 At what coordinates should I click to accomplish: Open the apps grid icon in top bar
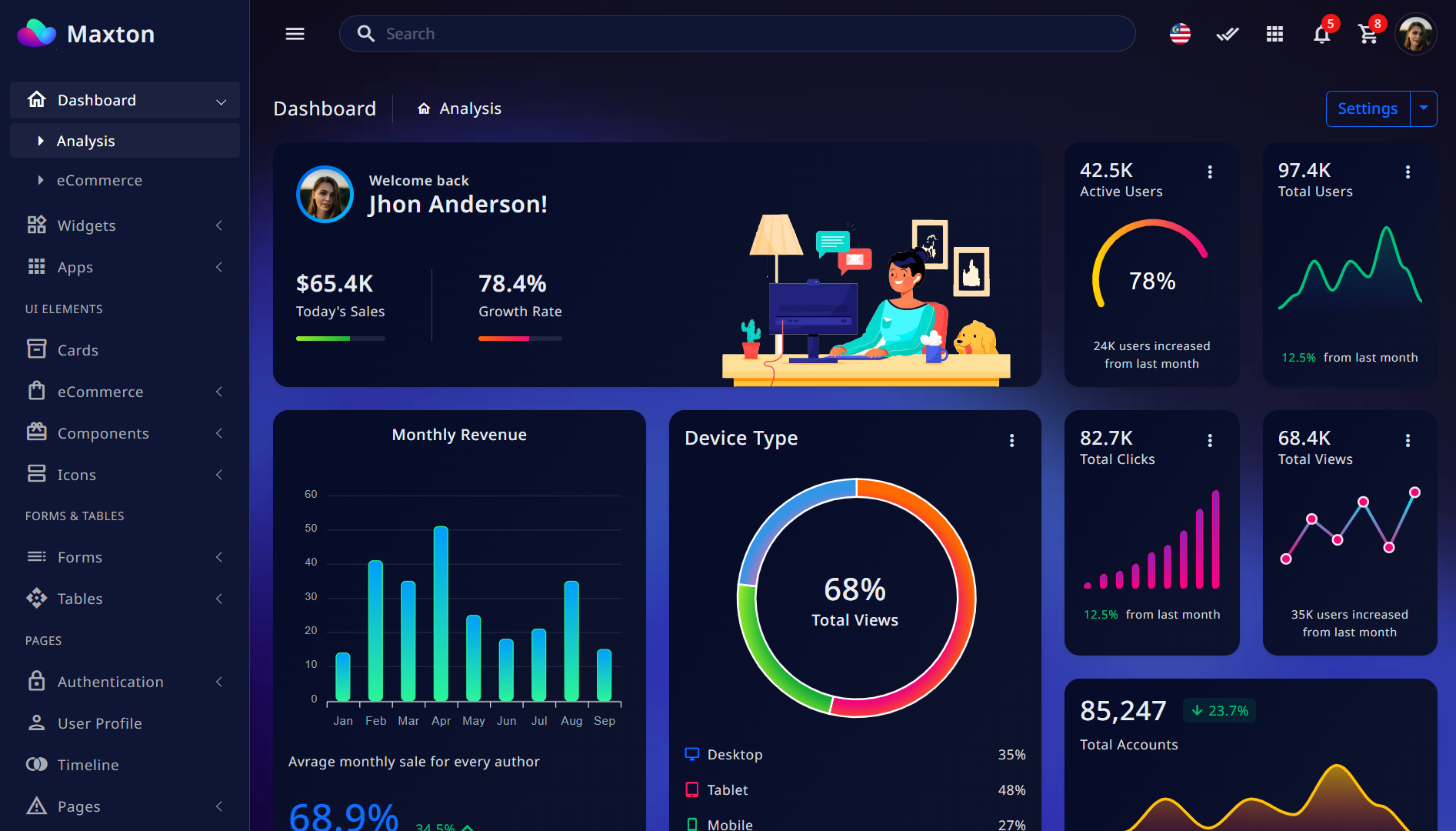click(1274, 34)
